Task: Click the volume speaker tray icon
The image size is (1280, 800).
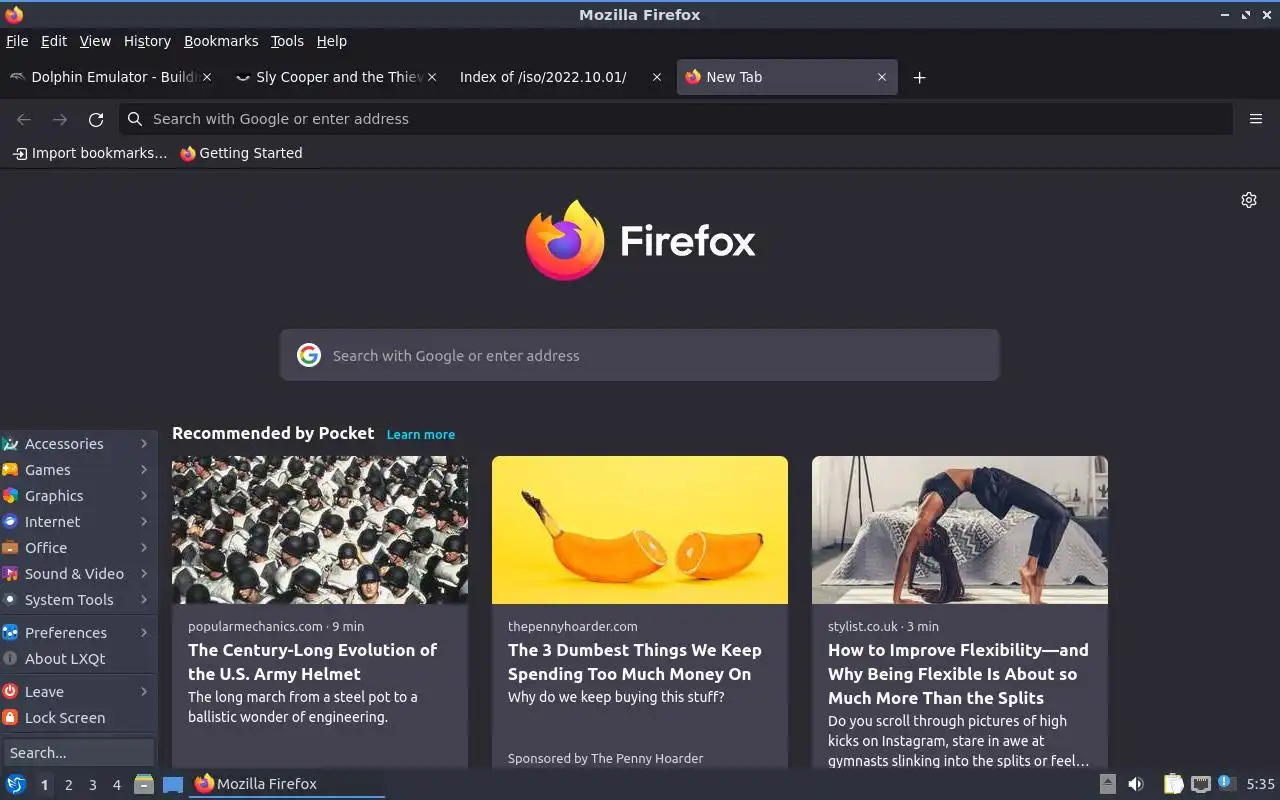Action: pos(1136,784)
